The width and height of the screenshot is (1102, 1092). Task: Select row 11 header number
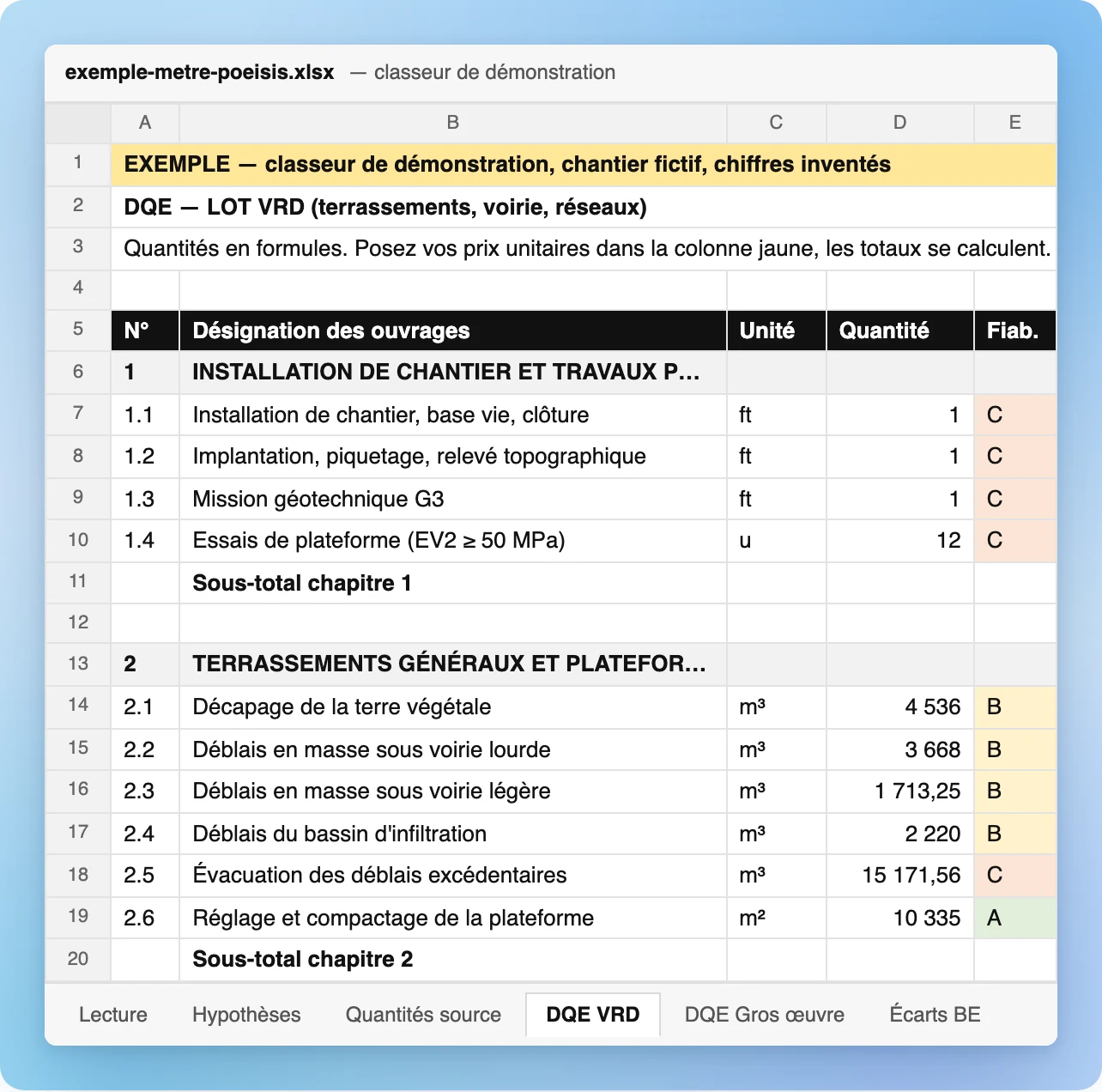(78, 582)
